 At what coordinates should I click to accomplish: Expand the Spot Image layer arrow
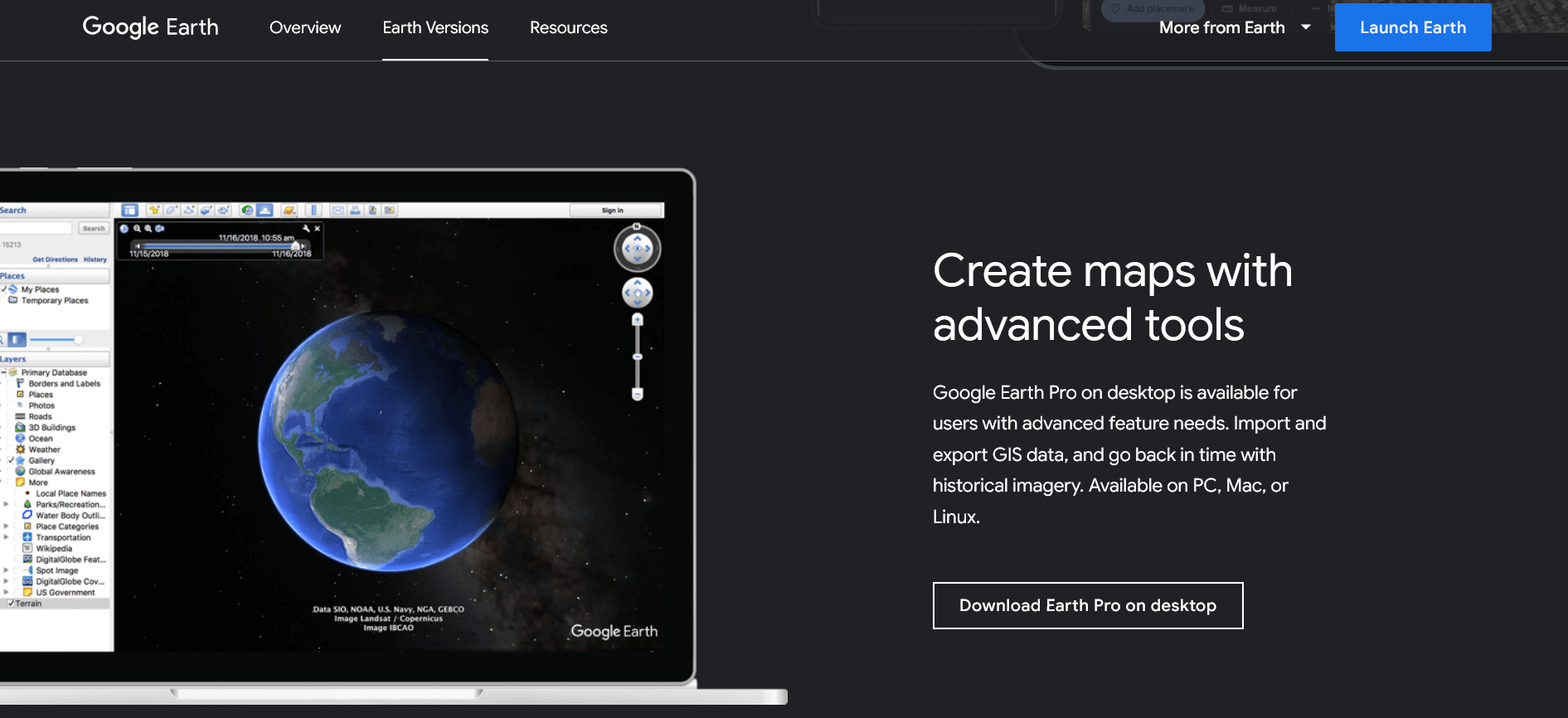(6, 570)
